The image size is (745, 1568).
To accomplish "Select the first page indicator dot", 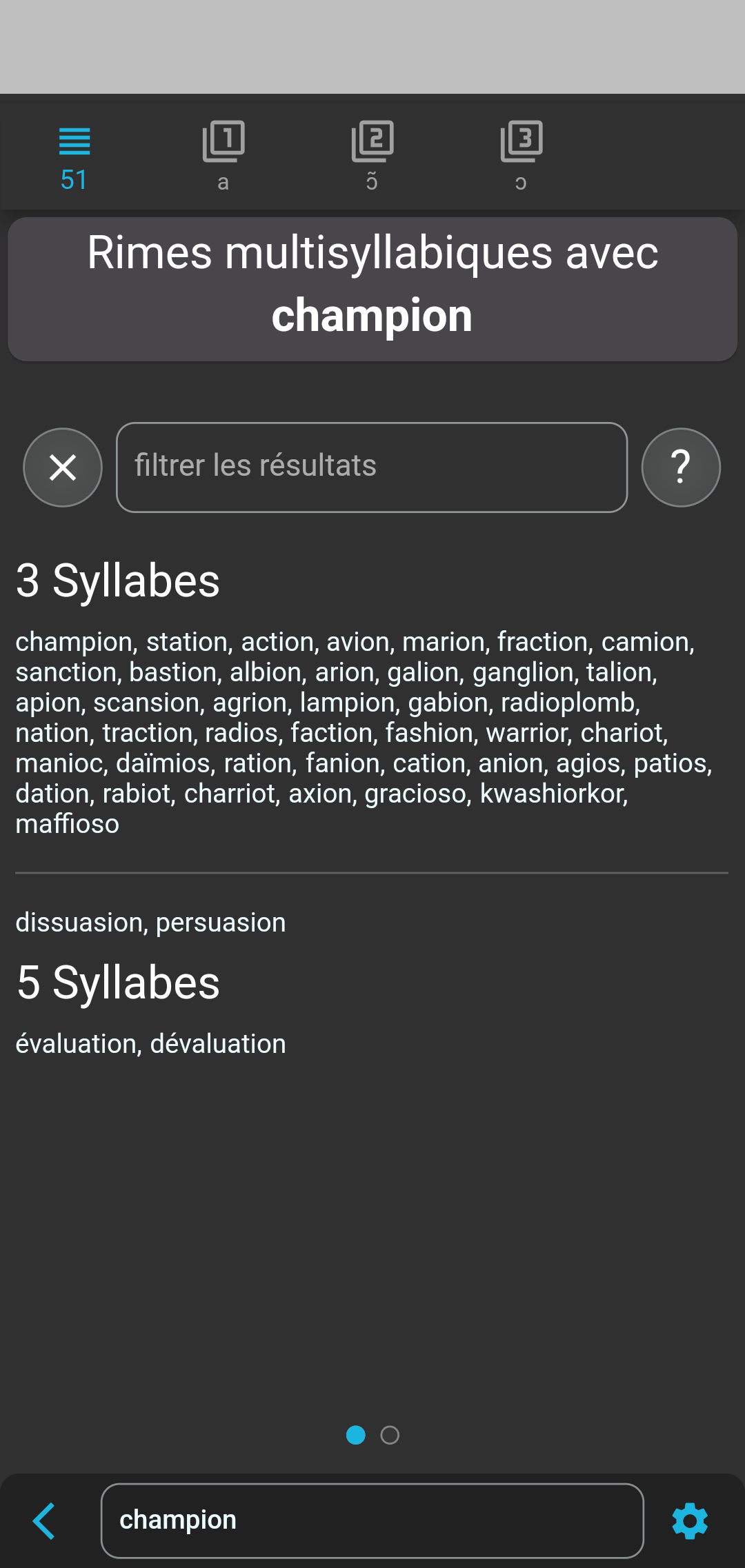I will (355, 1435).
